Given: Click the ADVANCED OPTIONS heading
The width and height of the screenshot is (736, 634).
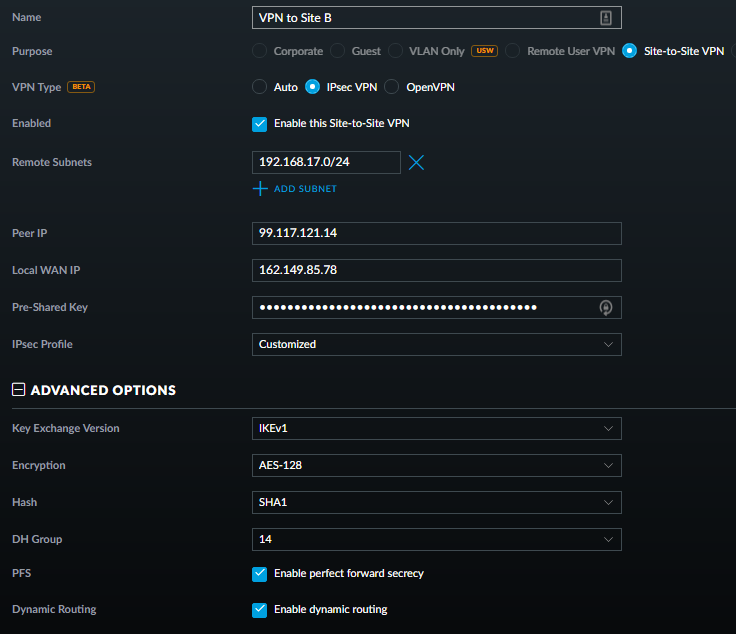Looking at the screenshot, I should pos(103,390).
